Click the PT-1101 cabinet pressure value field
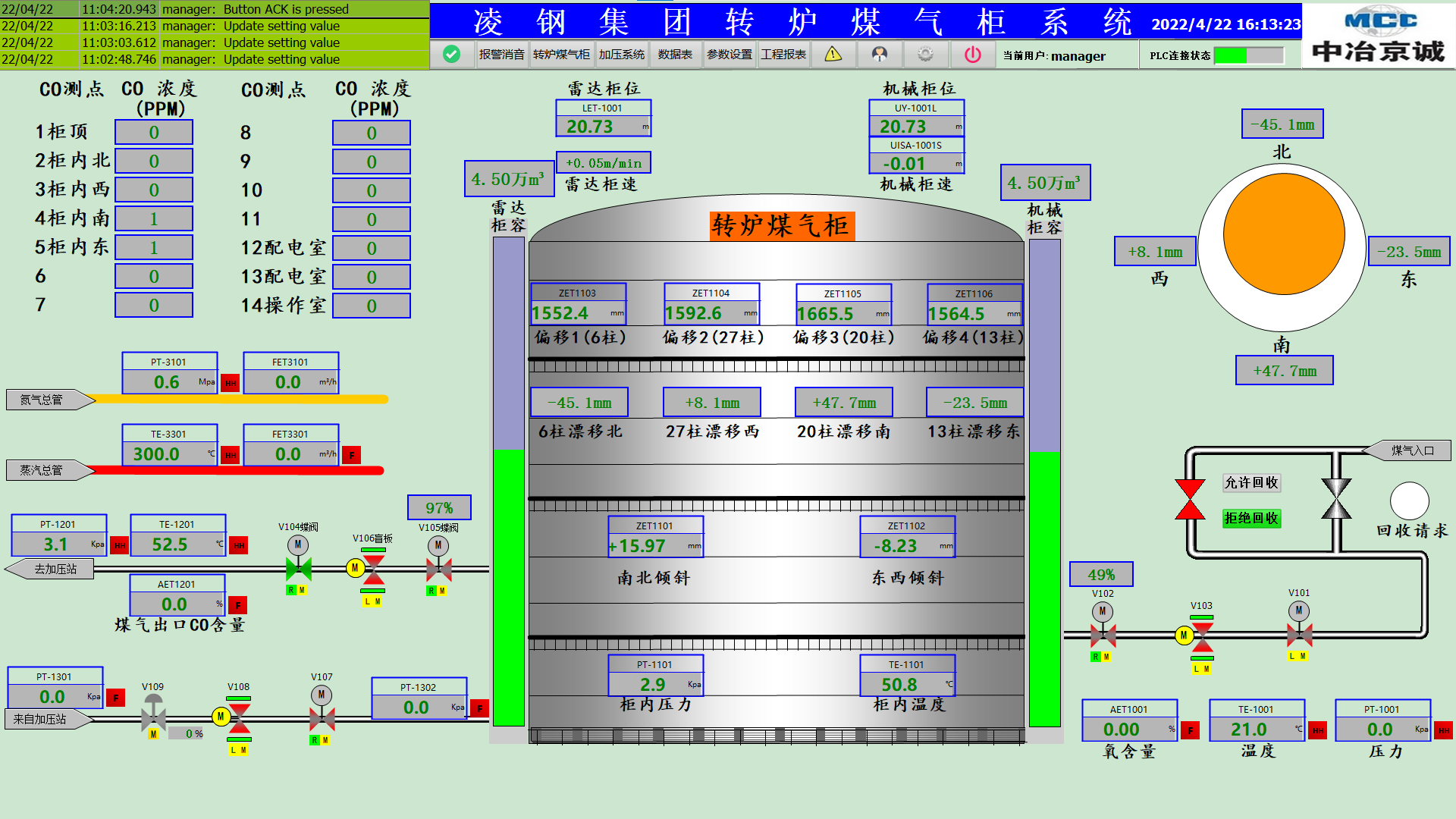Image resolution: width=1456 pixels, height=819 pixels. (652, 685)
